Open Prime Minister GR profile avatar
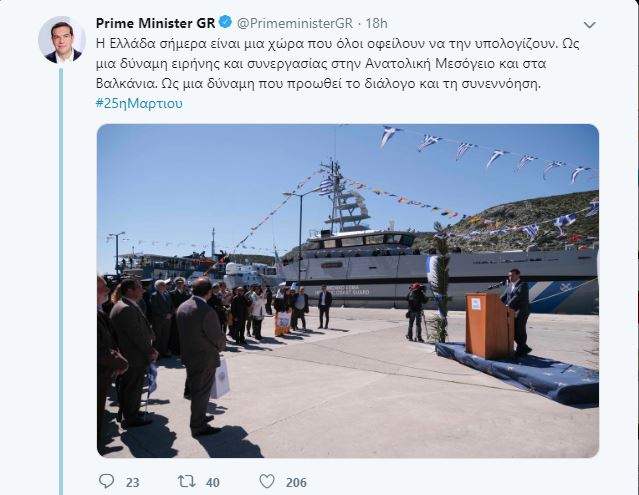 62,40
